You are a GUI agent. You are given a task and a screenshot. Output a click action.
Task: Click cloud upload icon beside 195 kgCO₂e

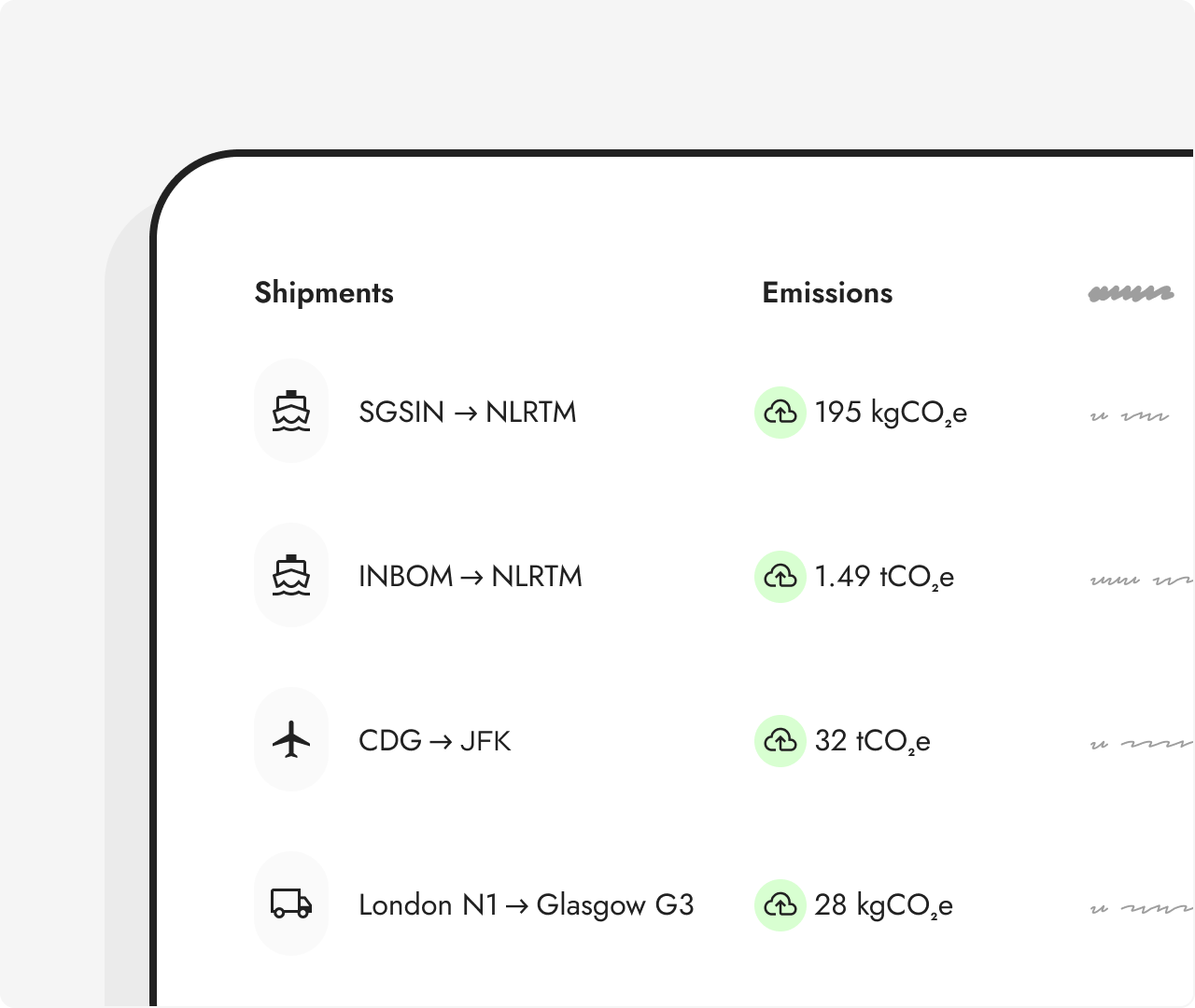coord(780,412)
